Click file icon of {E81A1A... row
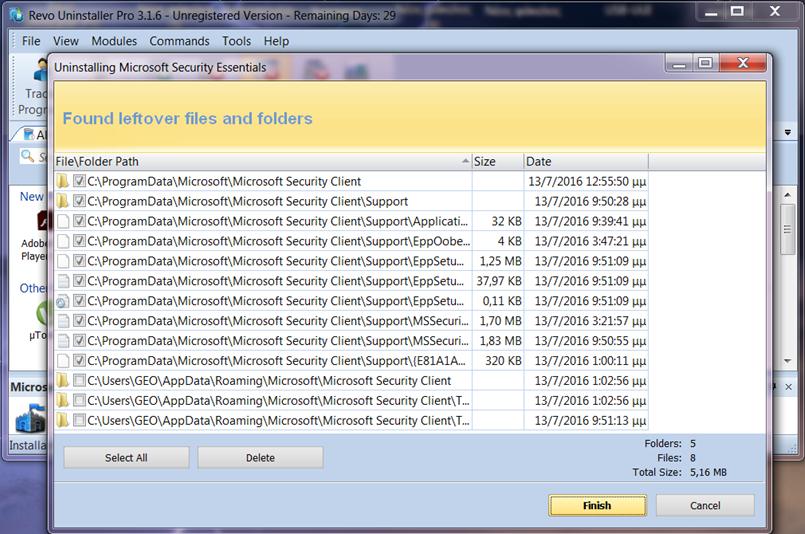The width and height of the screenshot is (805, 534). click(x=63, y=361)
